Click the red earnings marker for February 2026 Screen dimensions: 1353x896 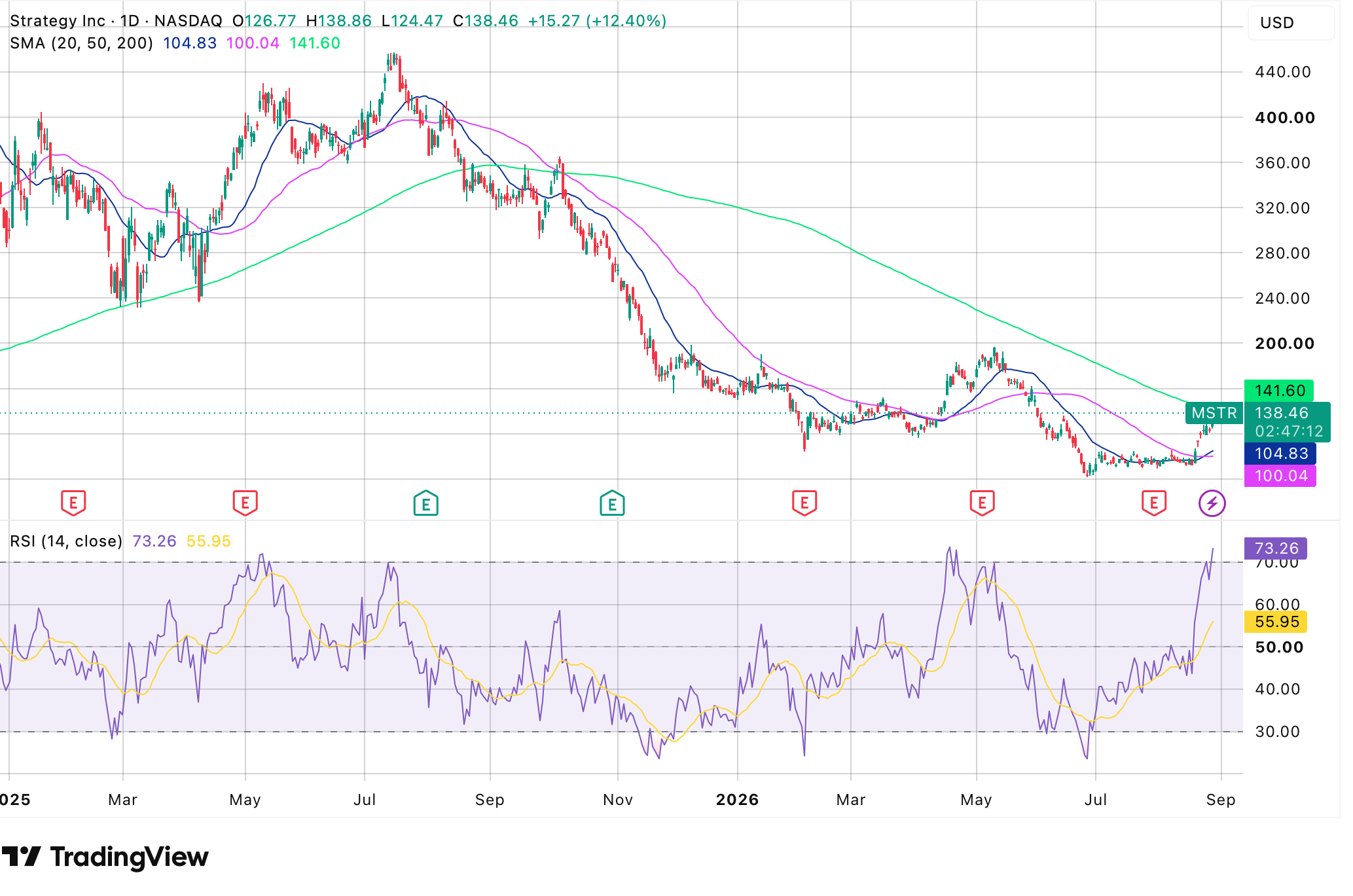[x=804, y=503]
